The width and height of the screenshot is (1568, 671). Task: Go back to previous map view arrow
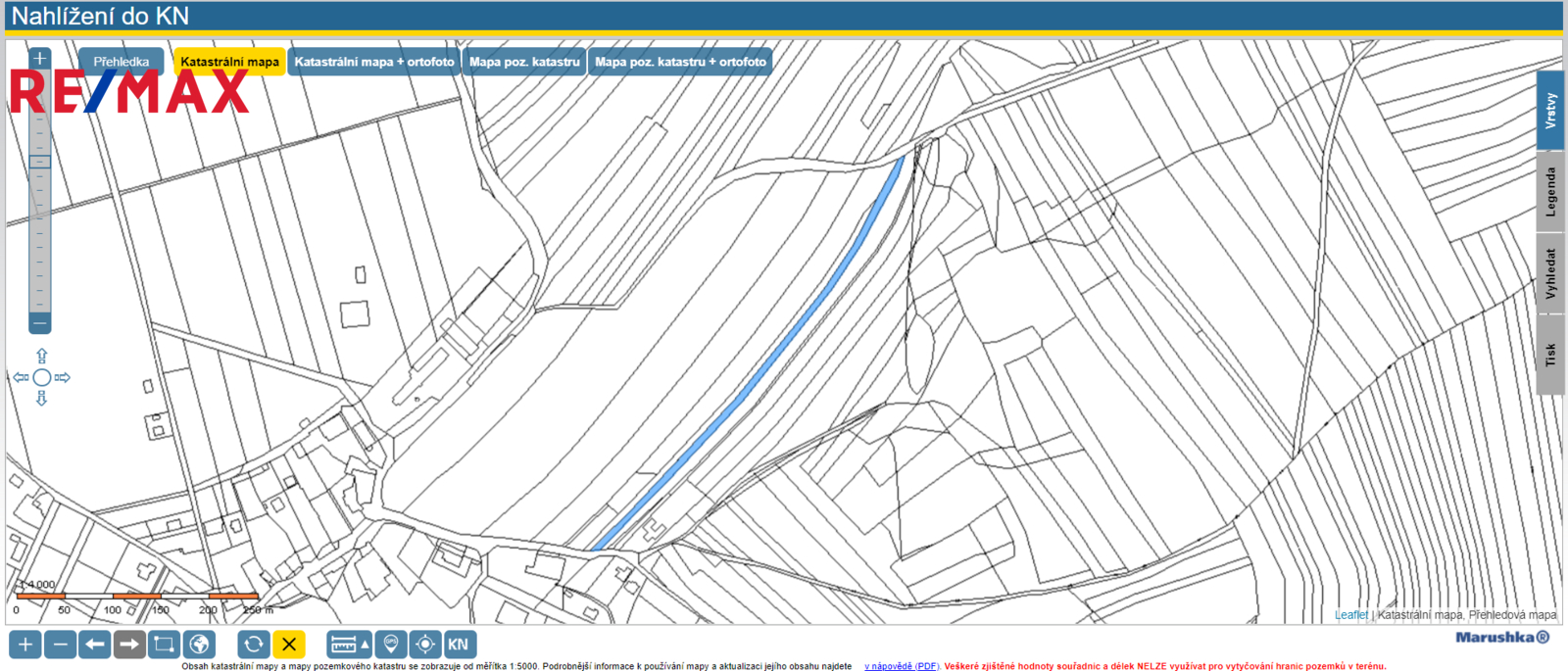coord(95,645)
